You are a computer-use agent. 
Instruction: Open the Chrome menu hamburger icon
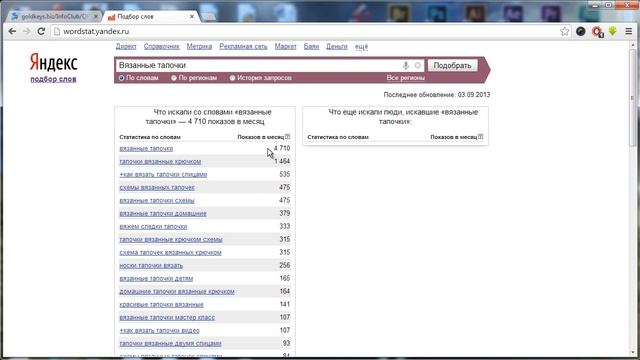(x=629, y=31)
